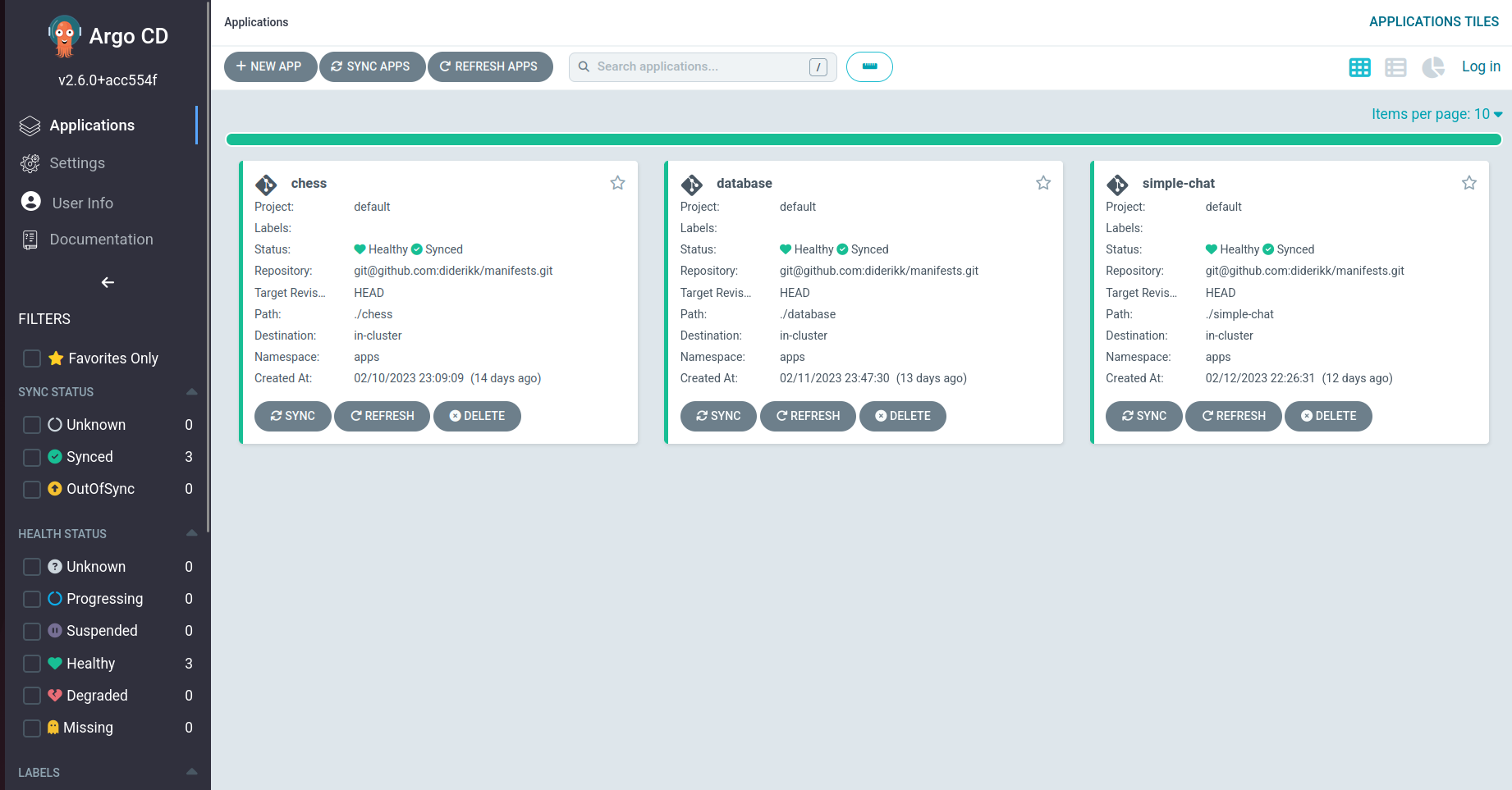Check Degraded health filter
Screen dimensions: 1512x790
[x=32, y=696]
